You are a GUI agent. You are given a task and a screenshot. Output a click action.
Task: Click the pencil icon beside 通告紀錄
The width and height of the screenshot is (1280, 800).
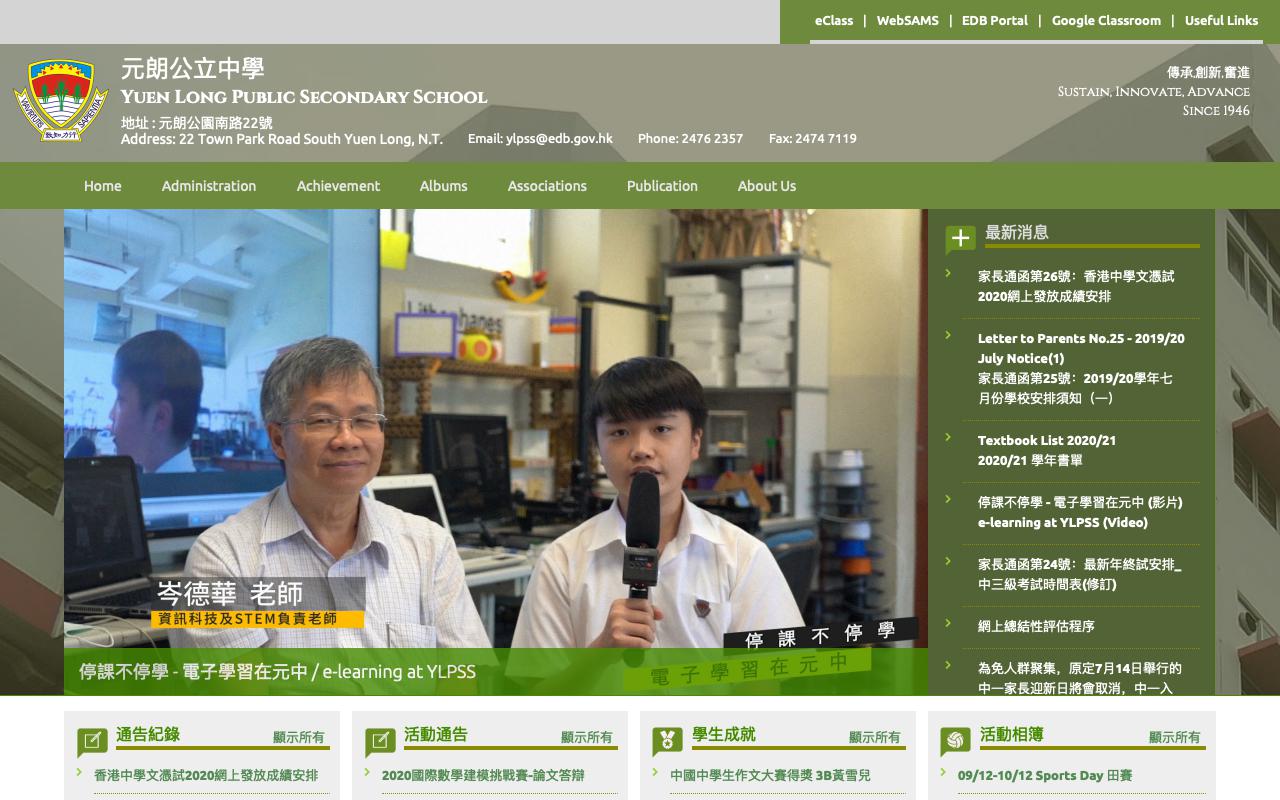[92, 742]
